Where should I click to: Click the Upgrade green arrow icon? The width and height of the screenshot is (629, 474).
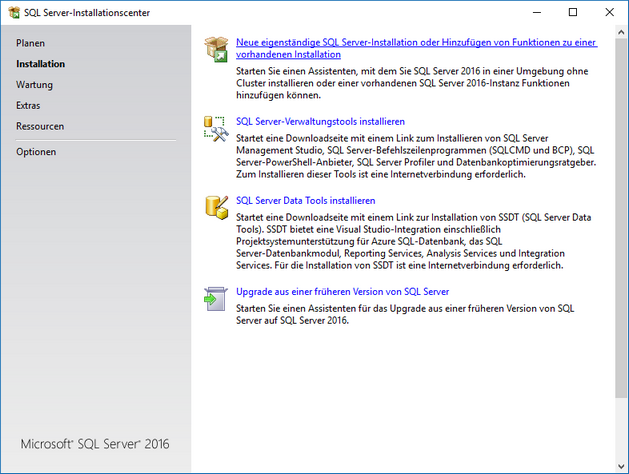216,299
